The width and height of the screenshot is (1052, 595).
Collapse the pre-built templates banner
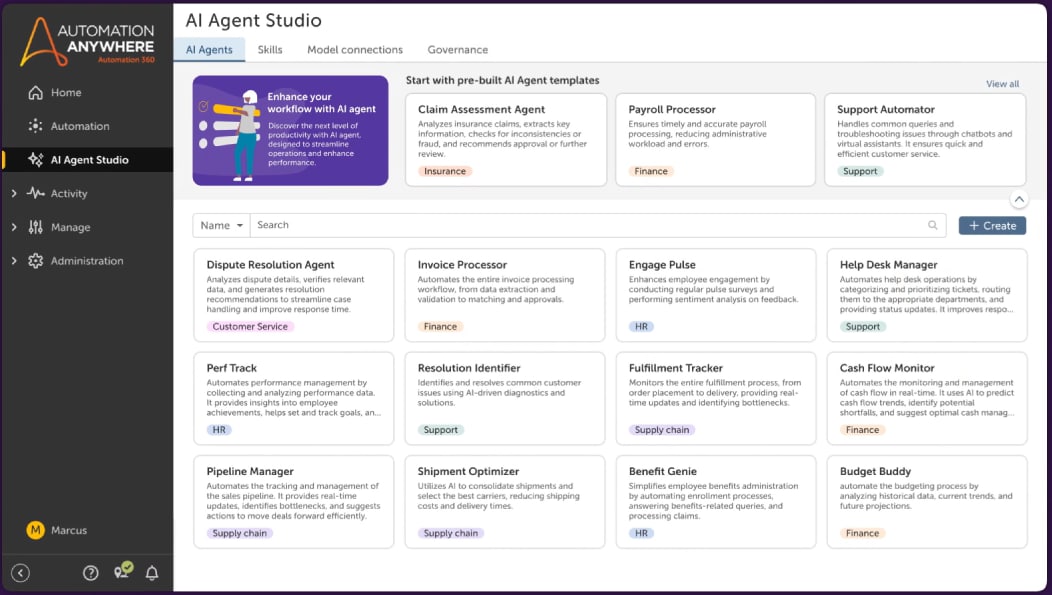coord(1018,199)
